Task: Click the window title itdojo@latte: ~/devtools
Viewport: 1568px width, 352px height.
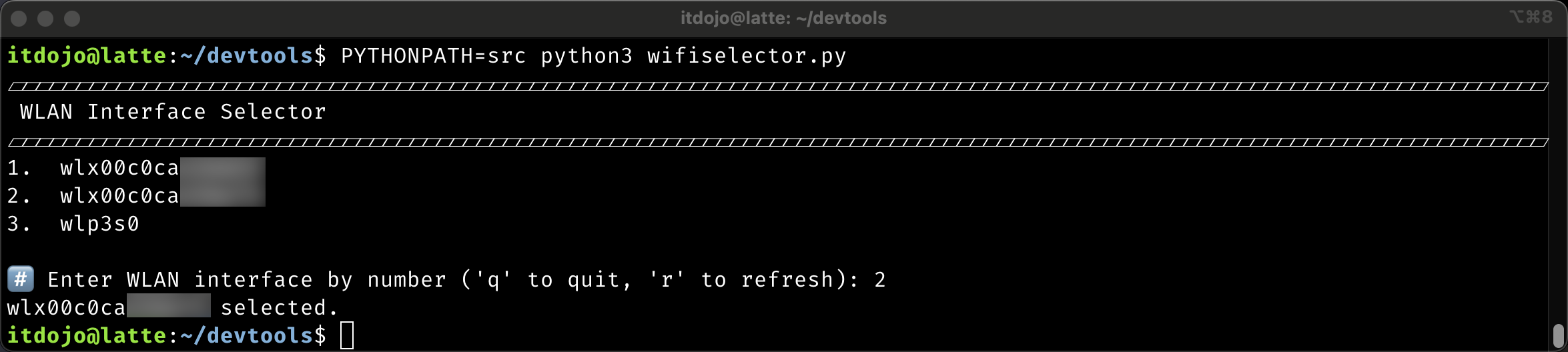Action: [x=783, y=18]
